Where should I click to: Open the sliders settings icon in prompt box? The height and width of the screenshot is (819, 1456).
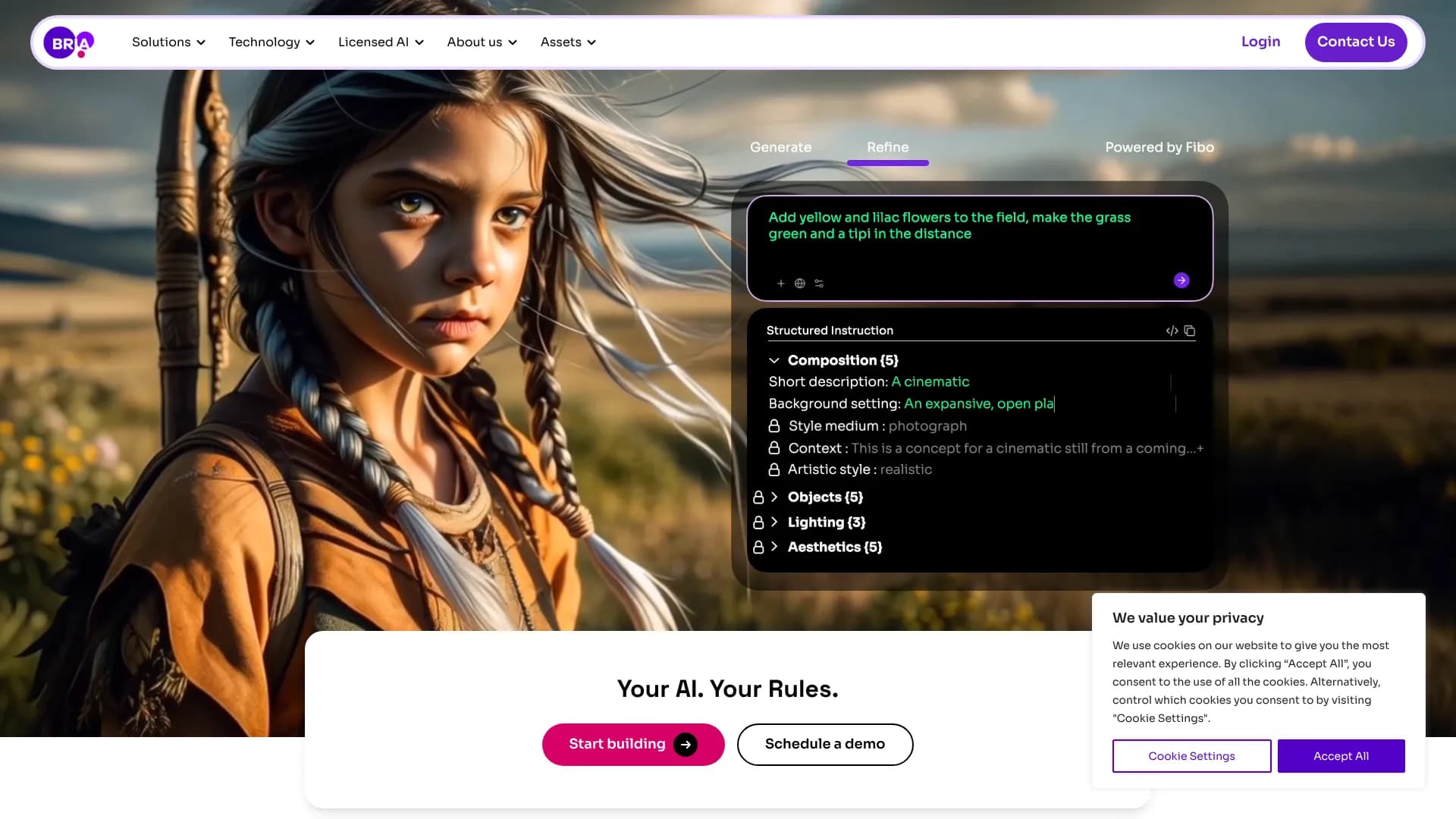pos(819,284)
